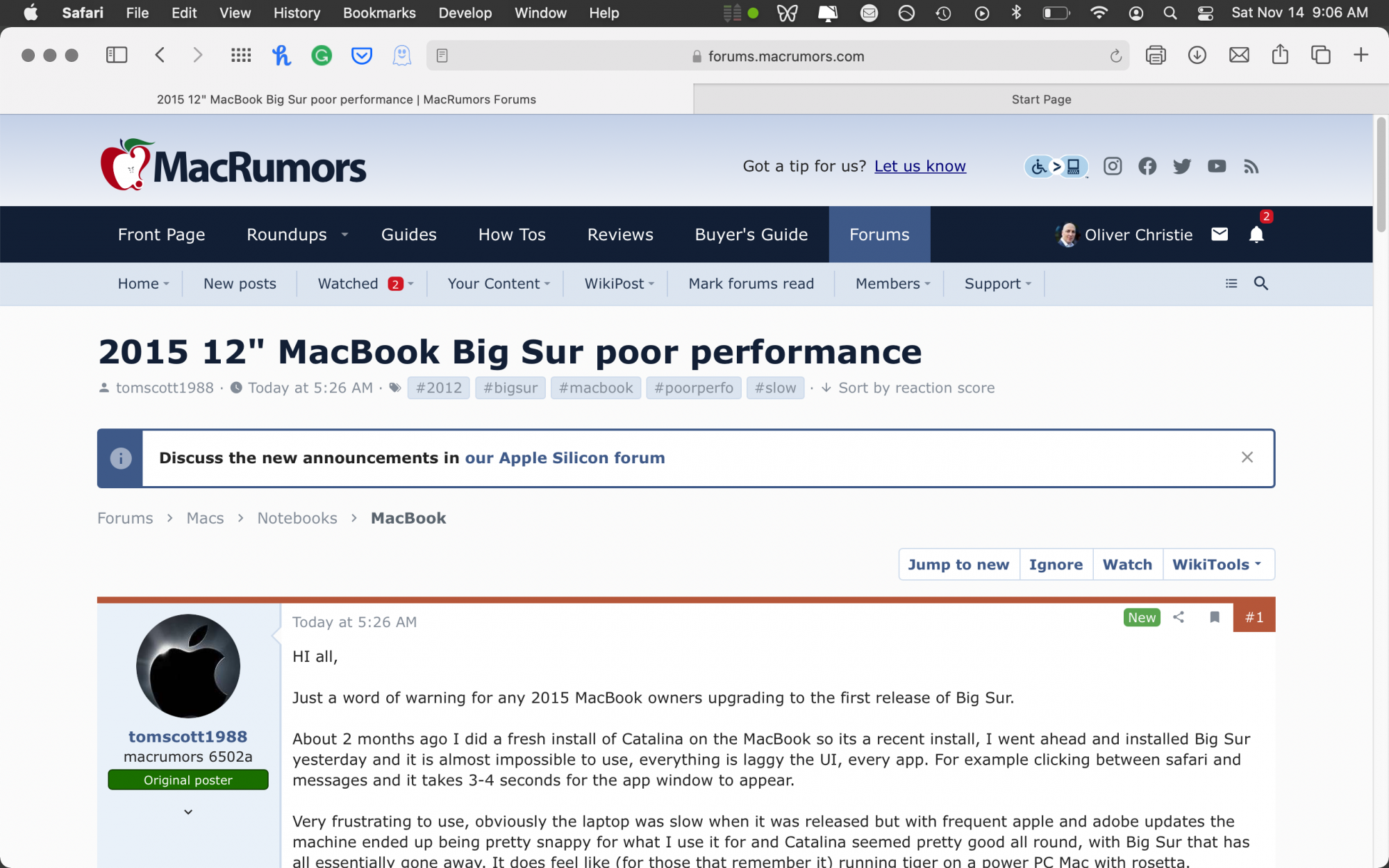Open tomscott1988's avatar profile
Screen dimensions: 1389x868
pyautogui.click(x=188, y=666)
